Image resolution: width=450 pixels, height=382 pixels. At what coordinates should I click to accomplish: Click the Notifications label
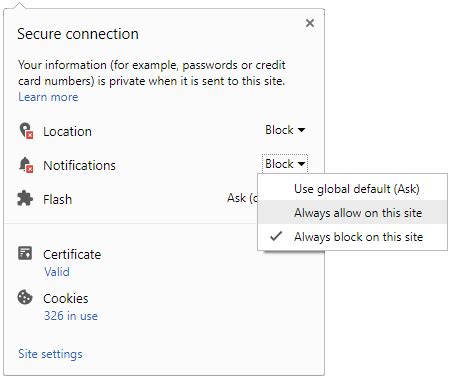(x=79, y=165)
